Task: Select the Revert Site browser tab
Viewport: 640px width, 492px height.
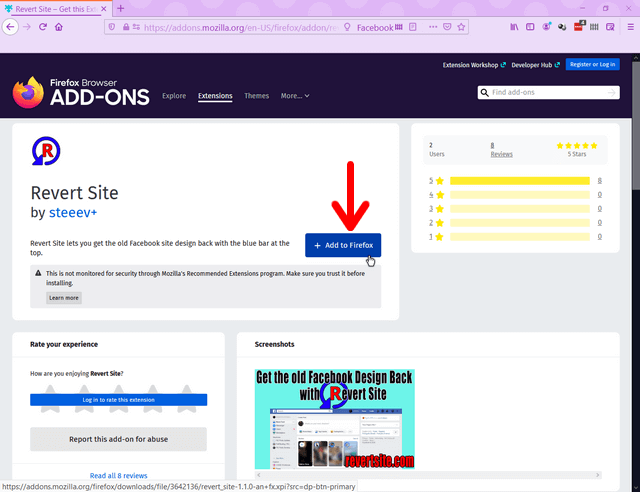Action: [x=55, y=9]
